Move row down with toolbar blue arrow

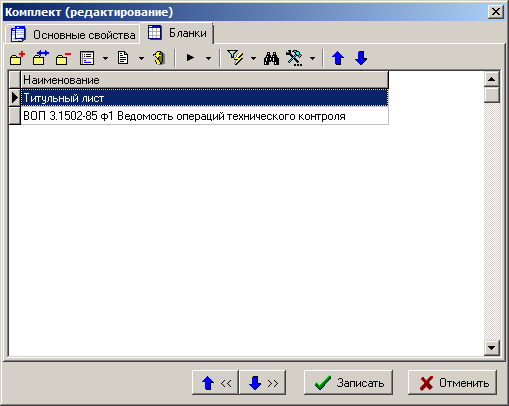tap(361, 58)
